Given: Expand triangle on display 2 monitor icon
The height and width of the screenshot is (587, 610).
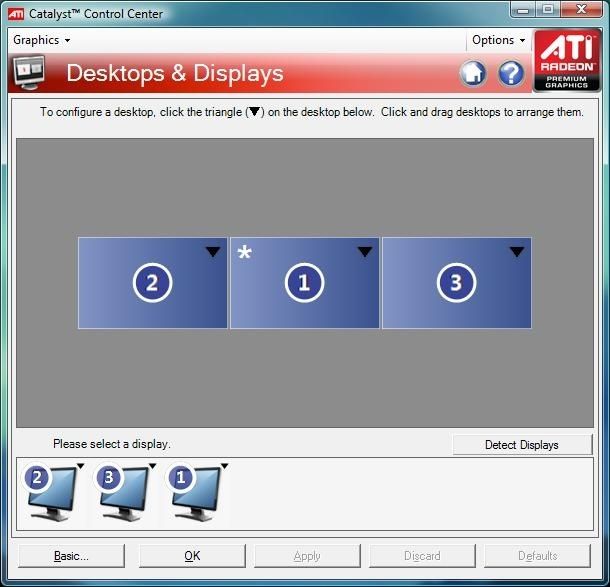Looking at the screenshot, I should tap(81, 466).
